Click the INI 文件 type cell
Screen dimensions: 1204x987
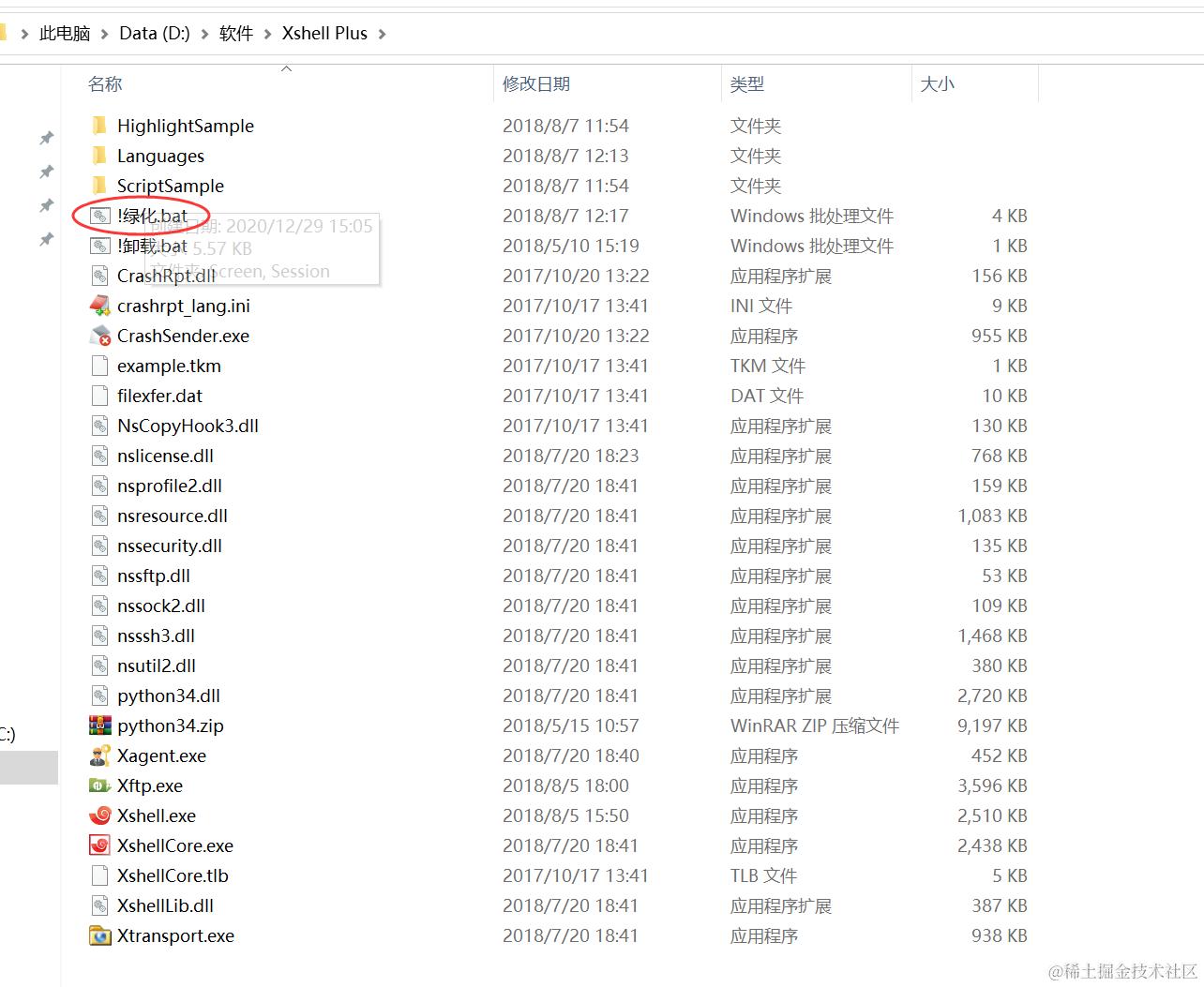point(761,306)
